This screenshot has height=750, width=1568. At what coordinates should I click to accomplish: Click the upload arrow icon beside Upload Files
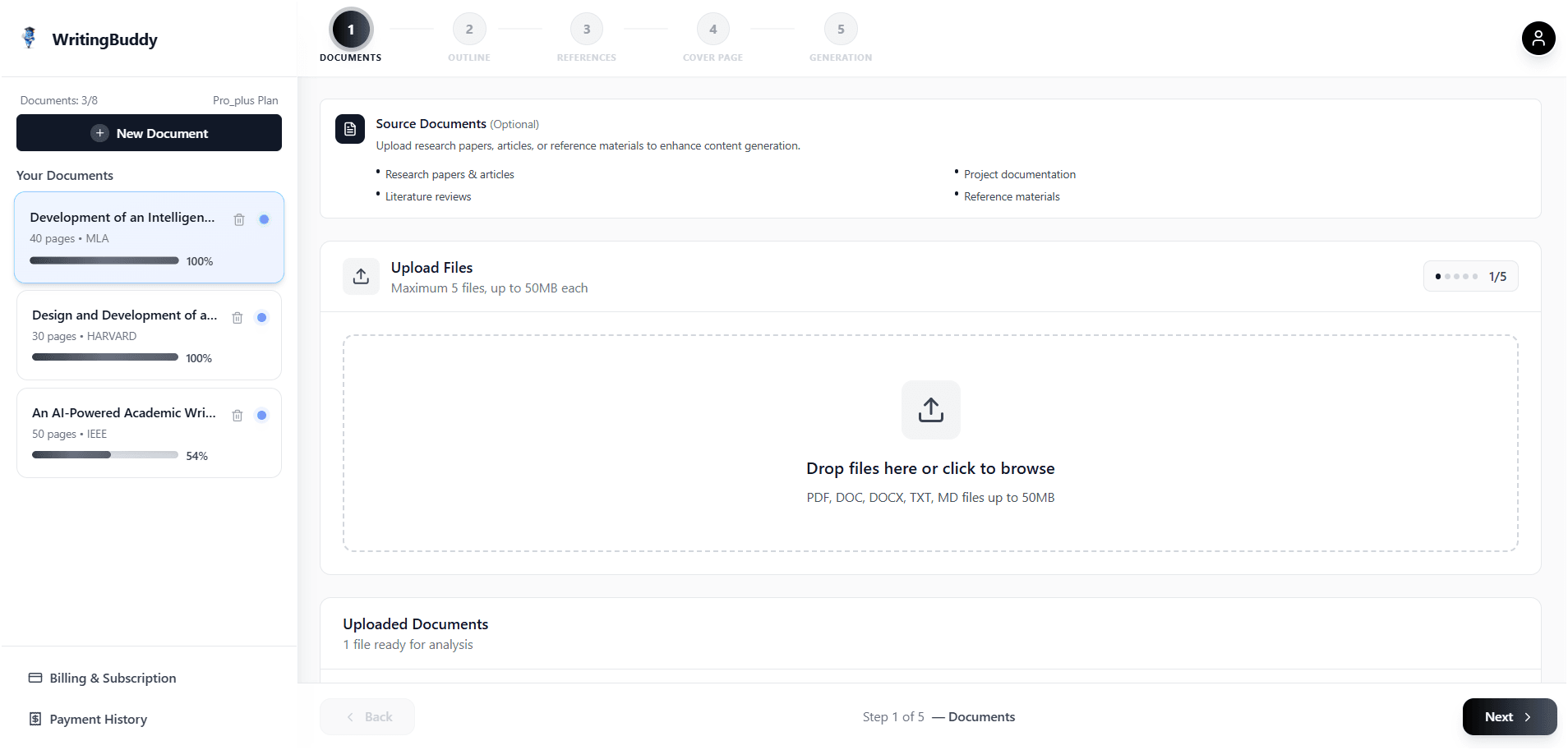click(361, 276)
